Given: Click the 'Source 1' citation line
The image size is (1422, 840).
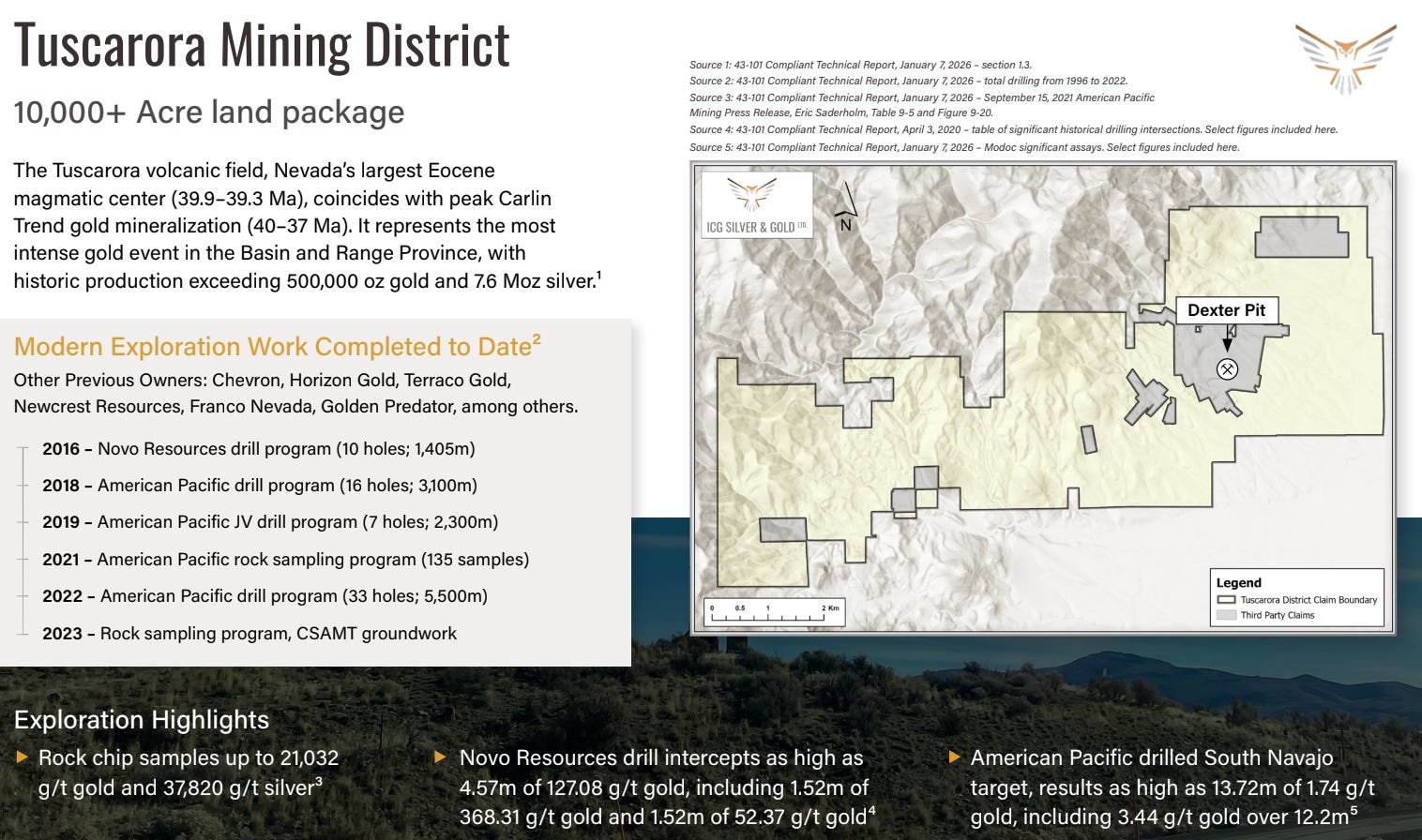Looking at the screenshot, I should (x=860, y=65).
